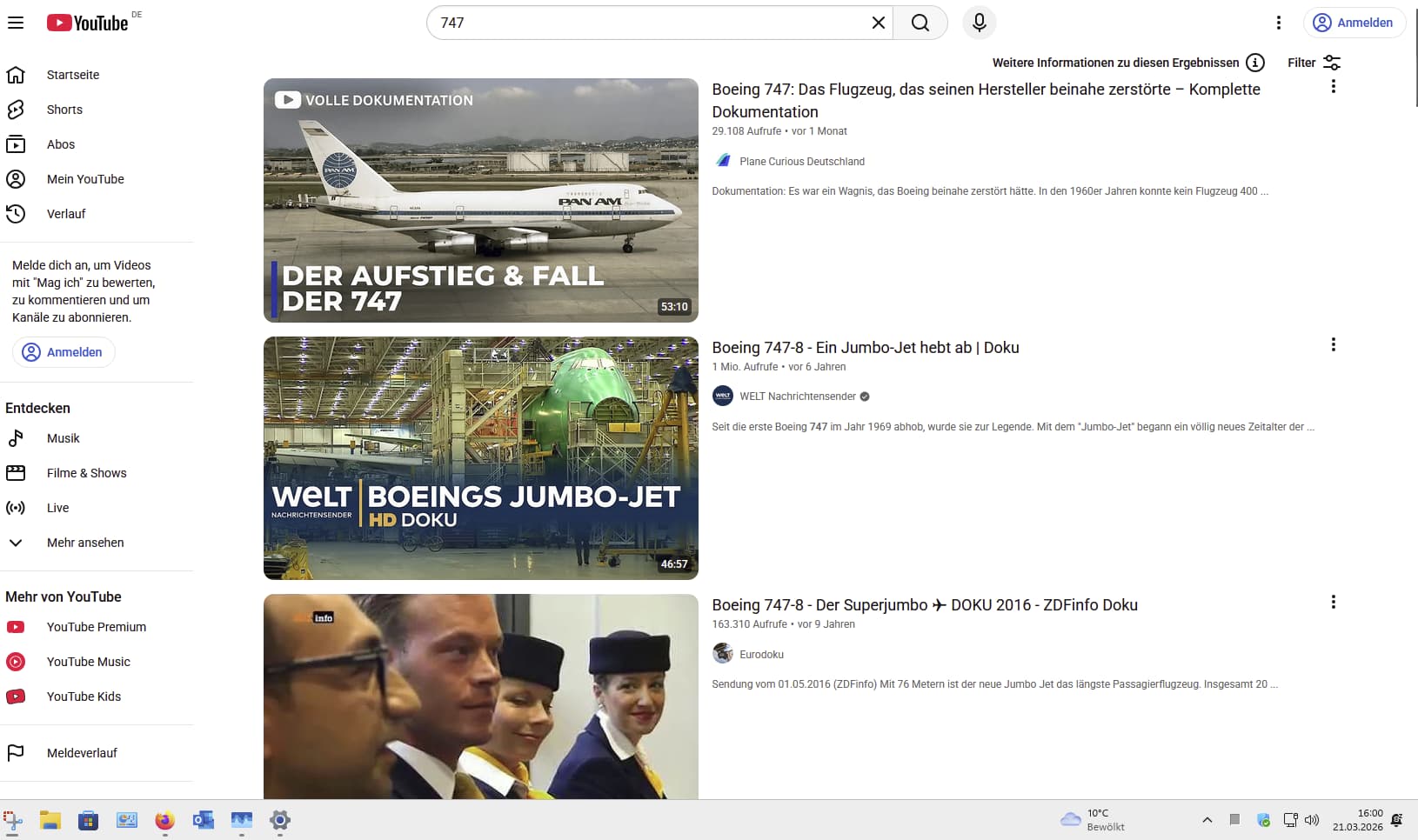Screen dimensions: 1418x840
Task: Open video title 'Boeing 747: Das Flugzeug...'
Action: (x=986, y=100)
